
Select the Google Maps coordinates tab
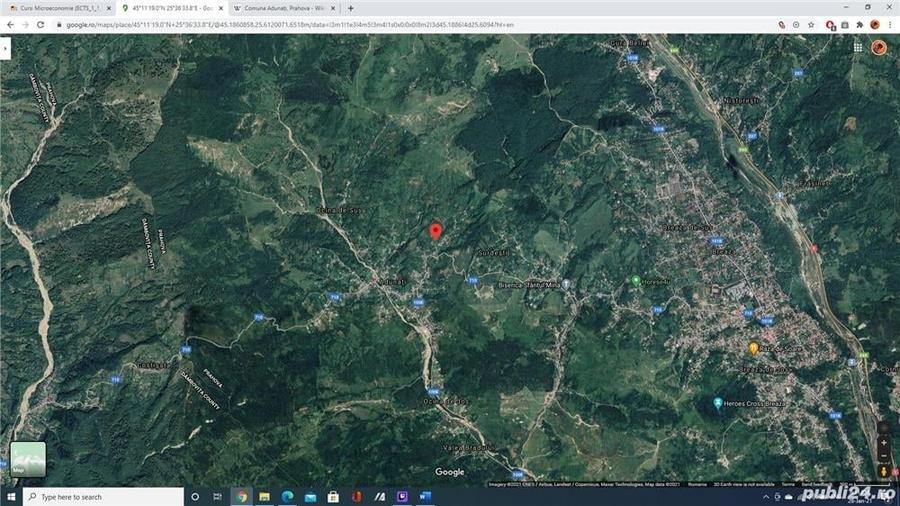(172, 8)
